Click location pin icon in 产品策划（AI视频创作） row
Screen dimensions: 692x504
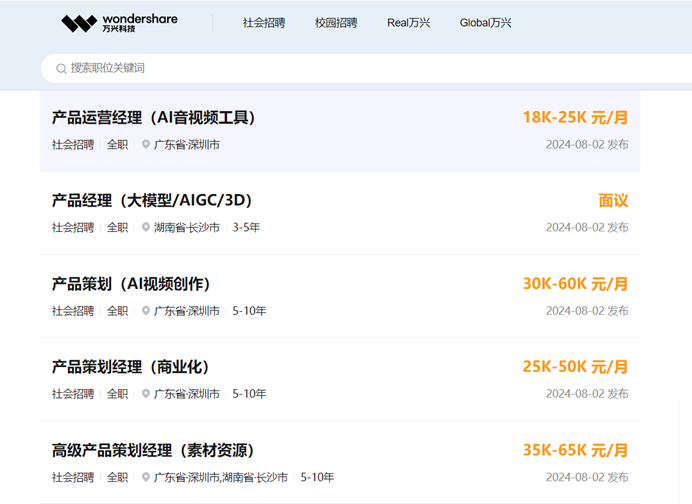(146, 311)
